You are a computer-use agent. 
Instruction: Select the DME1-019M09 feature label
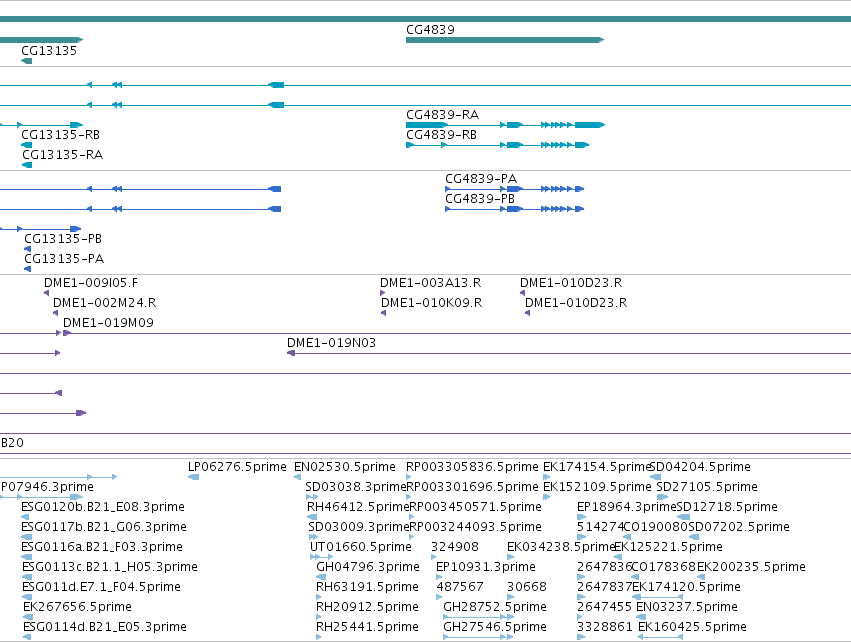108,323
